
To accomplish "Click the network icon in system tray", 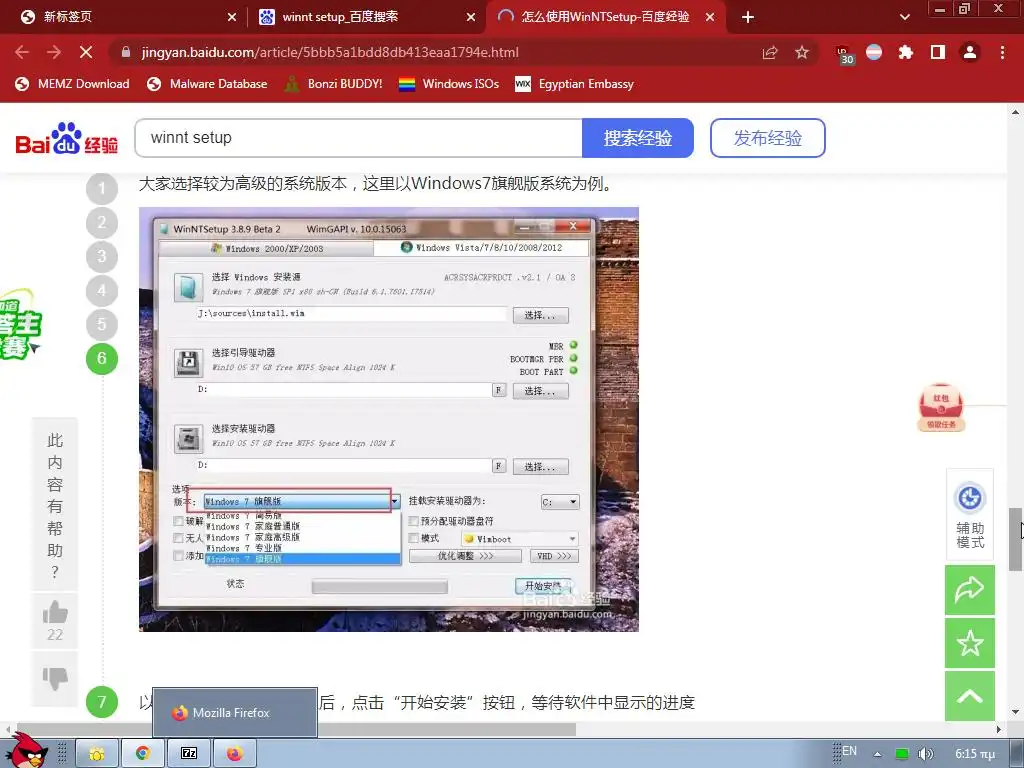I will click(901, 754).
